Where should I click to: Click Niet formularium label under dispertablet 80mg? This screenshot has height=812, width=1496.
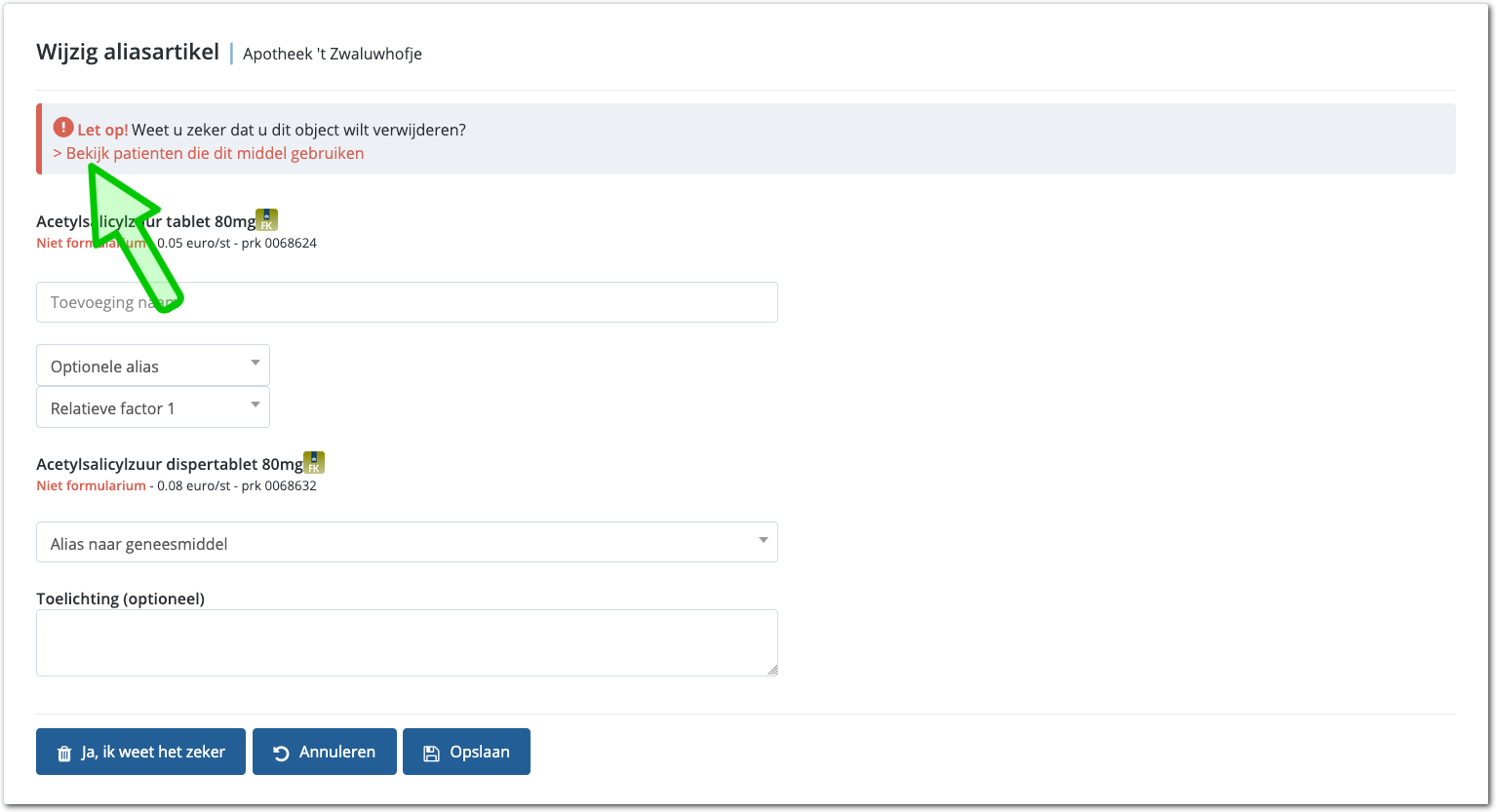tap(91, 485)
